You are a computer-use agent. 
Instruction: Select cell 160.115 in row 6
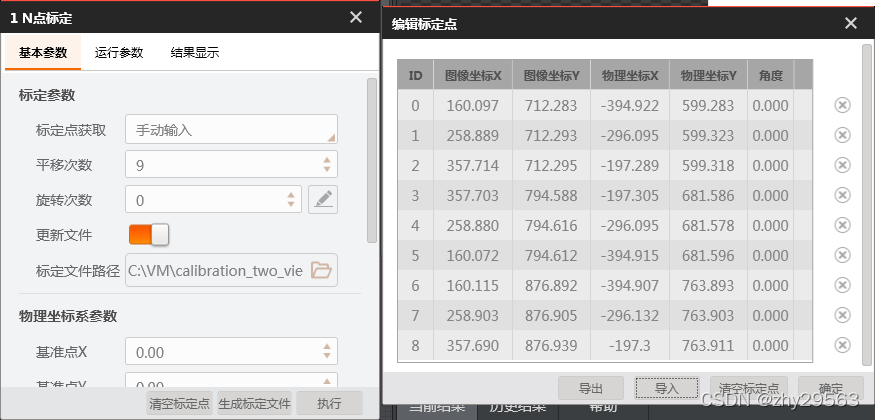[473, 286]
